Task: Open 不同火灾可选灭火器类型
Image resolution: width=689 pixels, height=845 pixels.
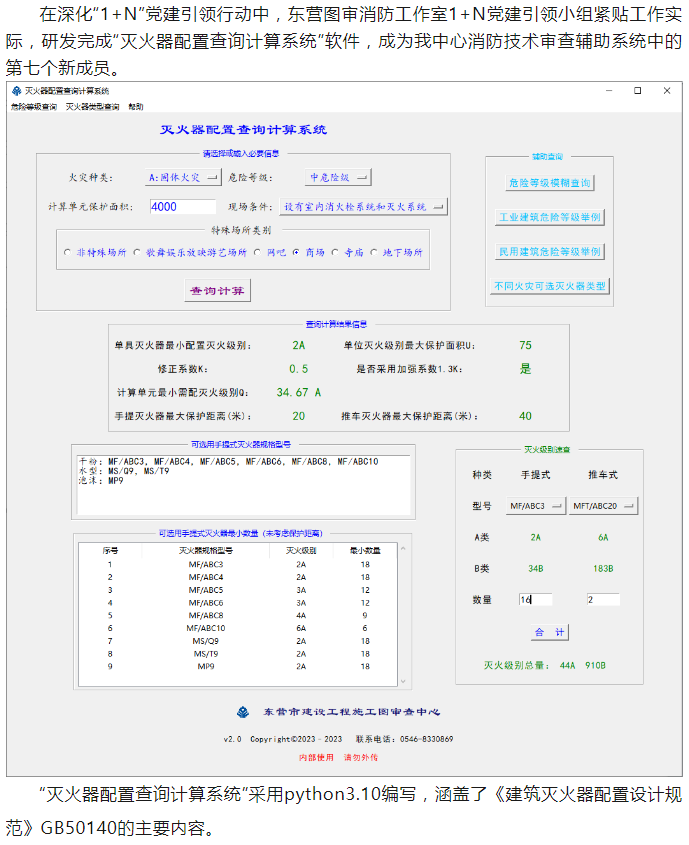Action: [549, 286]
